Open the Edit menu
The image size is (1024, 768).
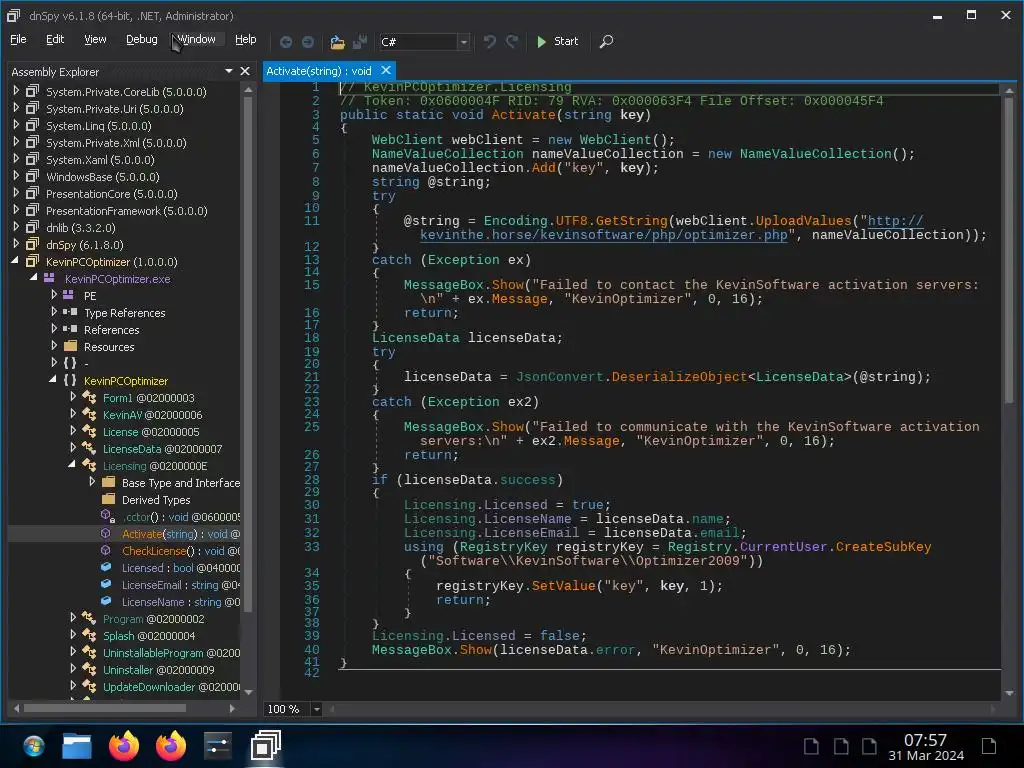click(x=55, y=39)
